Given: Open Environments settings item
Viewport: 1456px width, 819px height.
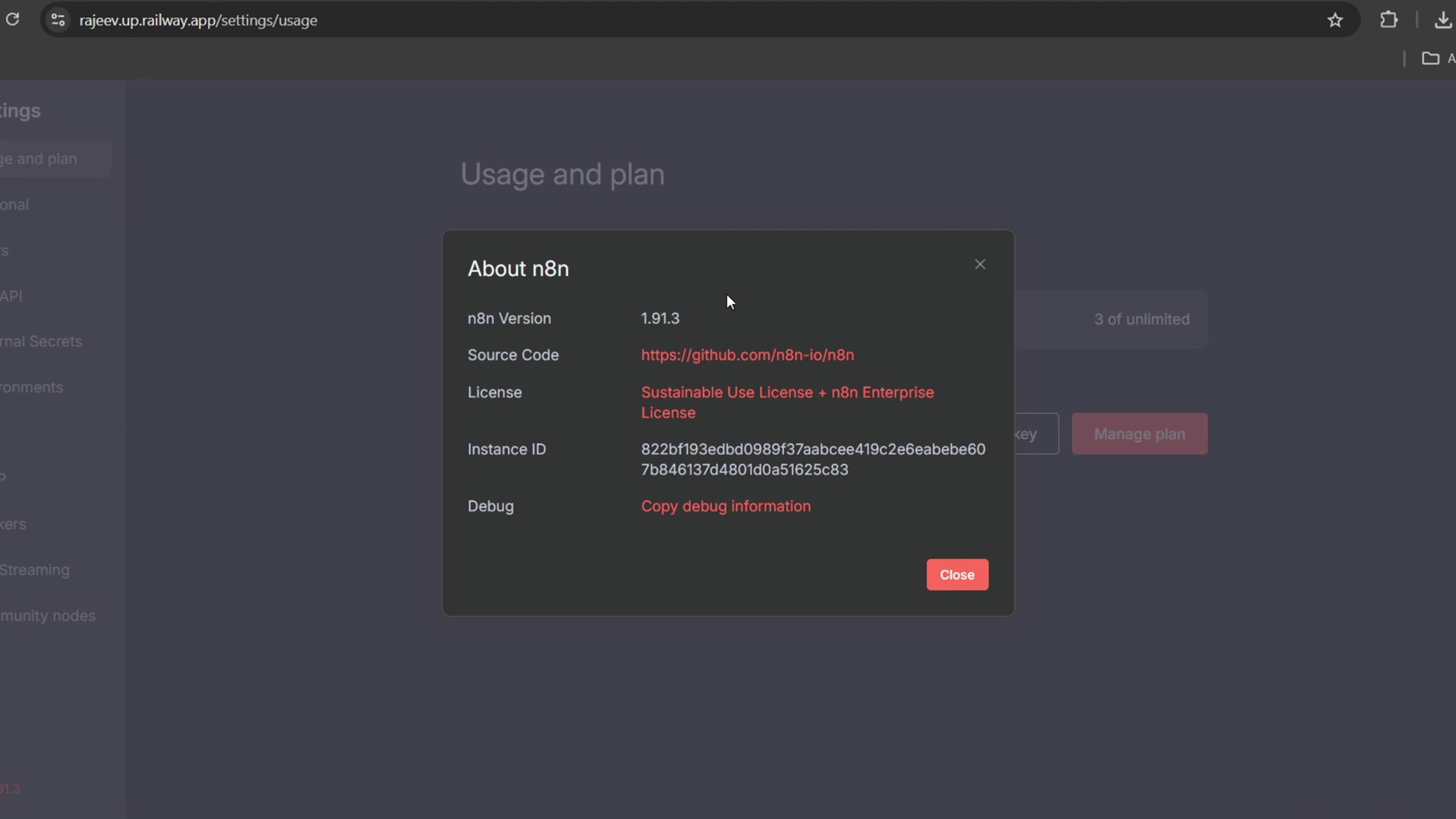Looking at the screenshot, I should point(32,387).
